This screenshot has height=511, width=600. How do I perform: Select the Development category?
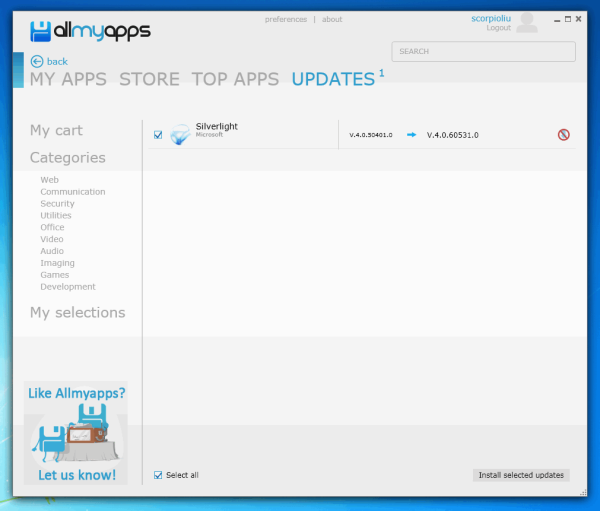pyautogui.click(x=68, y=287)
